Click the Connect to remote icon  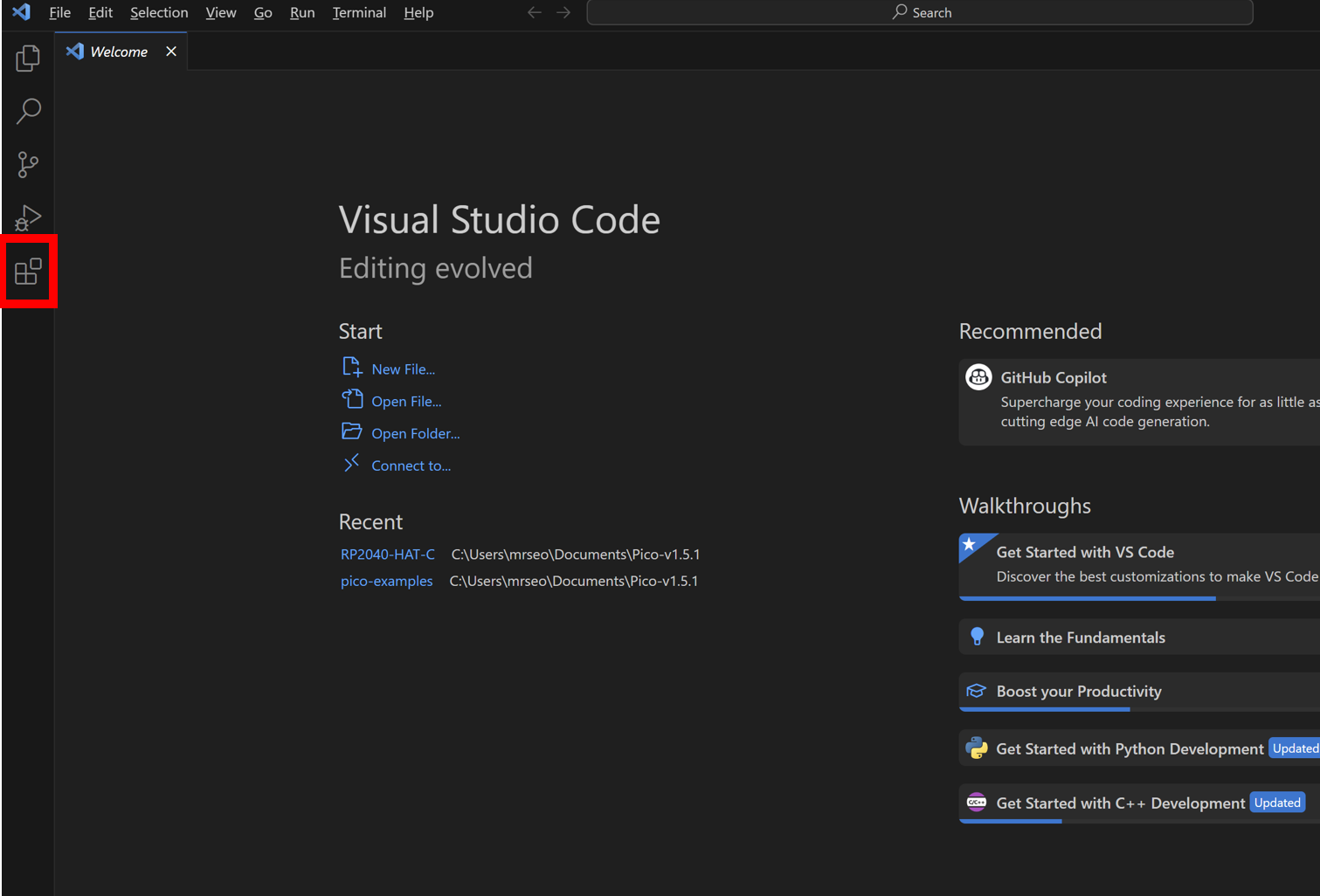352,464
